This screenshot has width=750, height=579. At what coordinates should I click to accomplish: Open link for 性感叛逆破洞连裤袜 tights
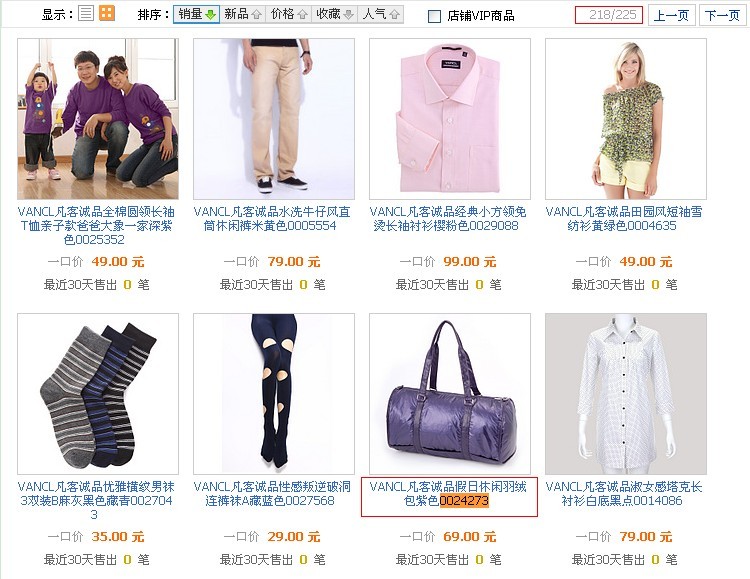272,494
